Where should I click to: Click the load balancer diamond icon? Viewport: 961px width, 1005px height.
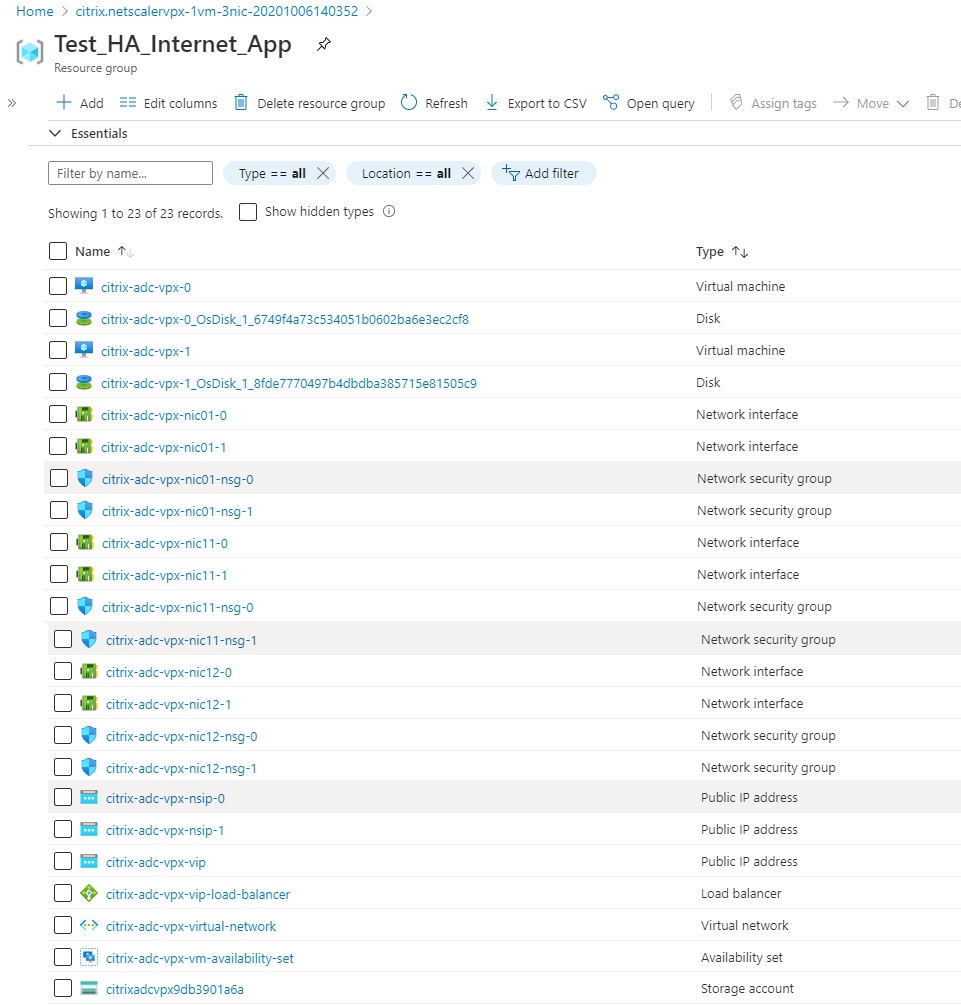[89, 893]
